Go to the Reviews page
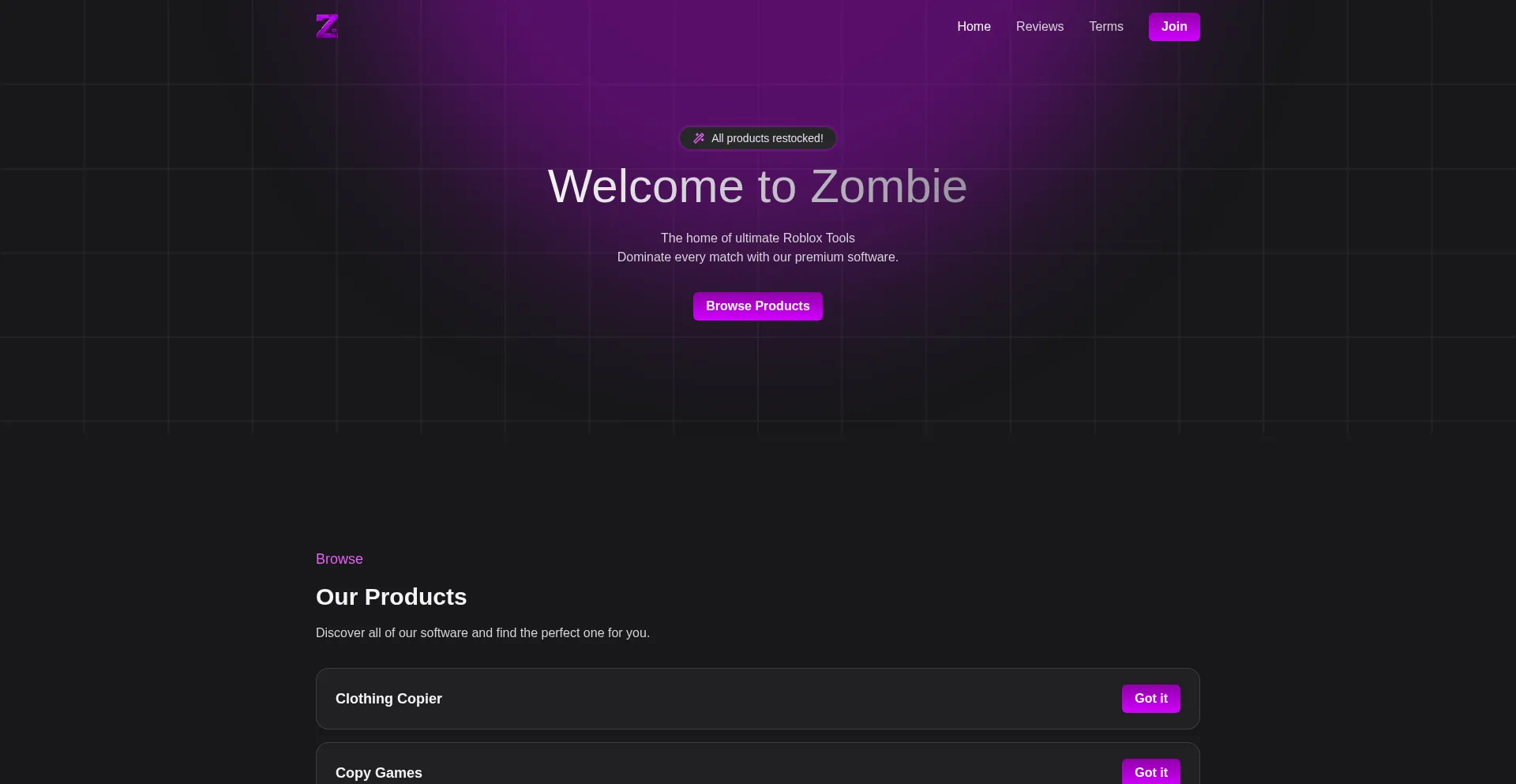 1040,27
